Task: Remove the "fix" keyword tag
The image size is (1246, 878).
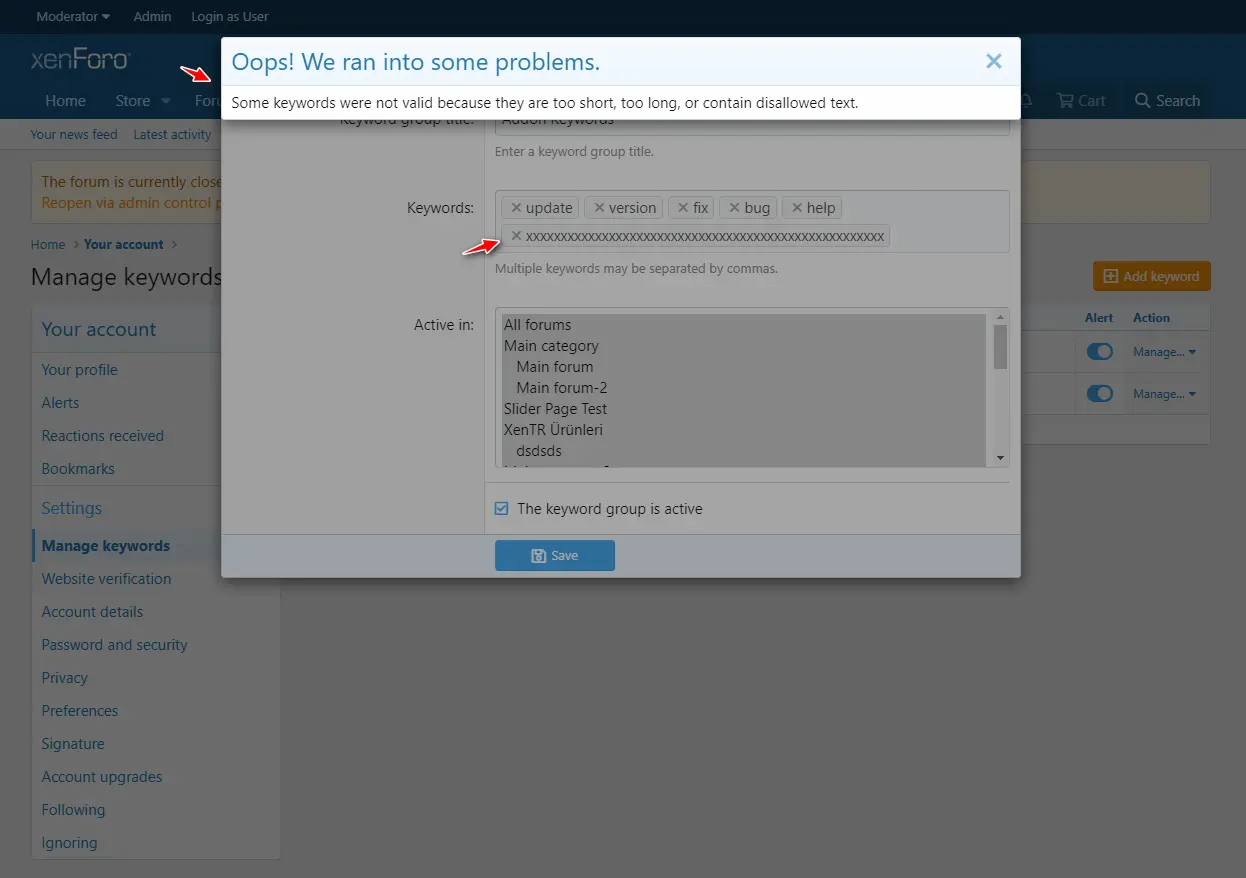Action: pos(683,208)
